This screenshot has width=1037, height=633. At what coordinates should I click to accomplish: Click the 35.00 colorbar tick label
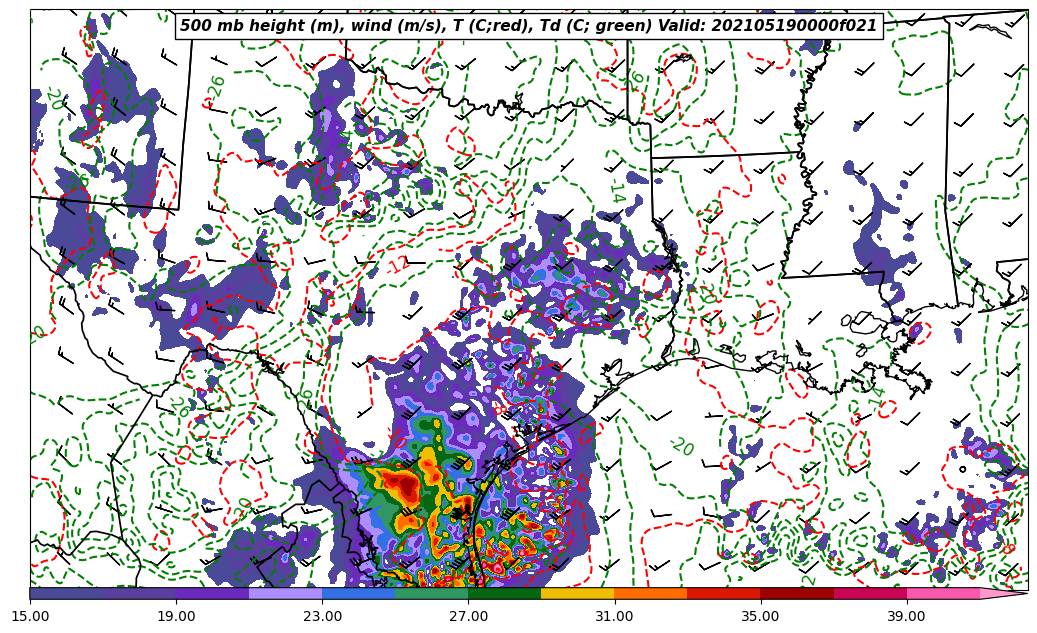(x=760, y=616)
